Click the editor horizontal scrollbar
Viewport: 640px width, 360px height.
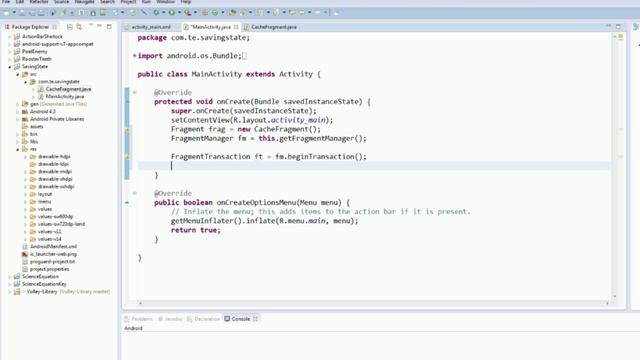[x=373, y=303]
